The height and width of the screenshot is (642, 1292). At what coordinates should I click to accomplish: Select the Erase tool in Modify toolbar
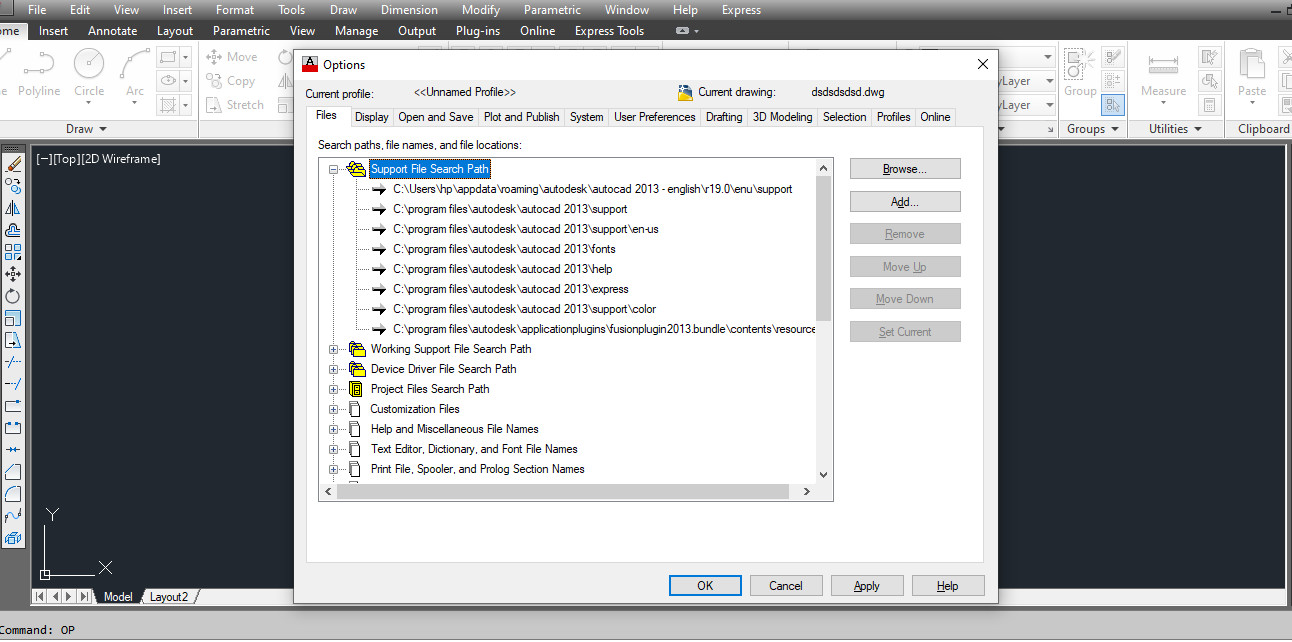coord(13,164)
